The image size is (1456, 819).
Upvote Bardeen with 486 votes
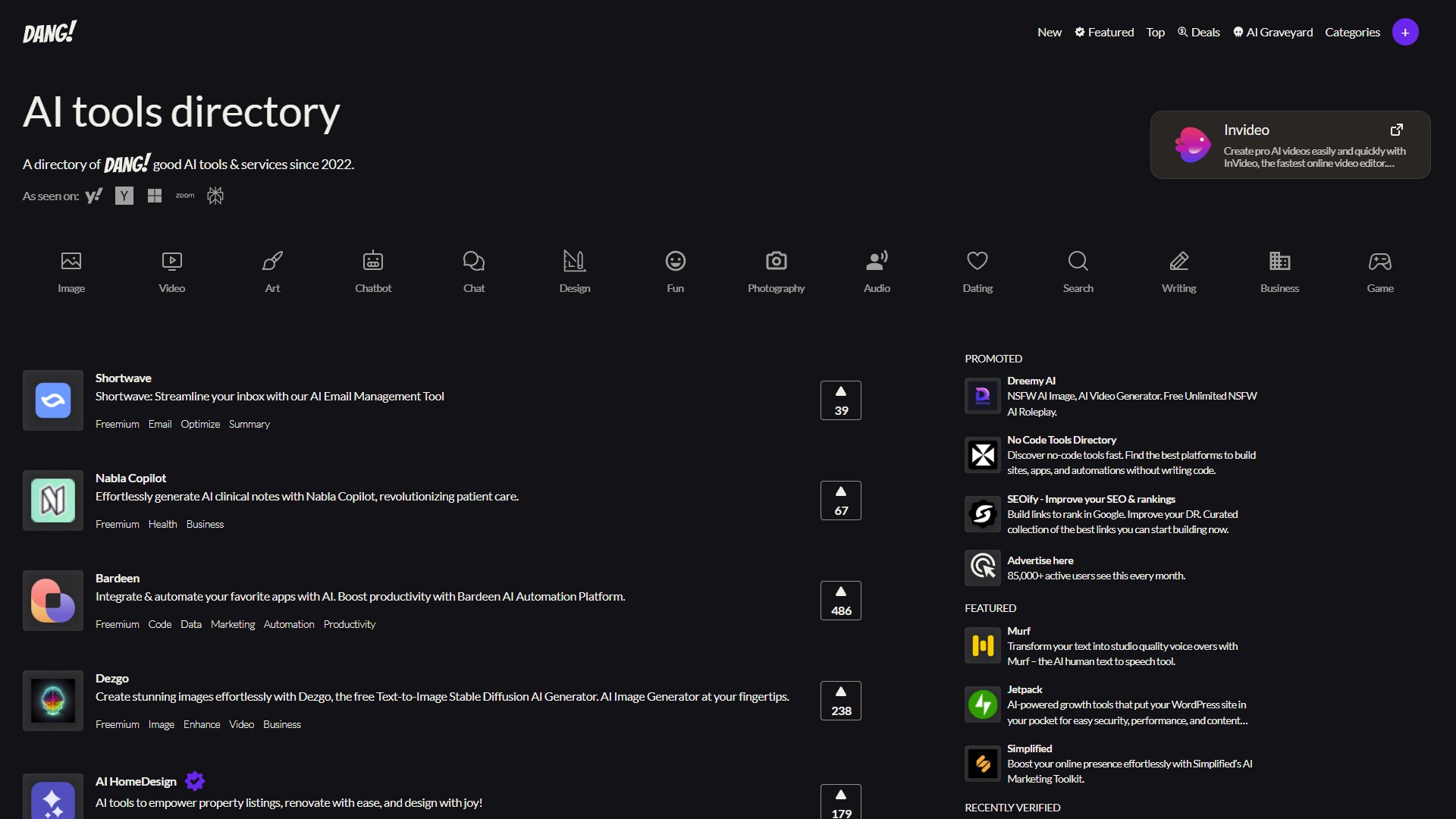pos(841,601)
